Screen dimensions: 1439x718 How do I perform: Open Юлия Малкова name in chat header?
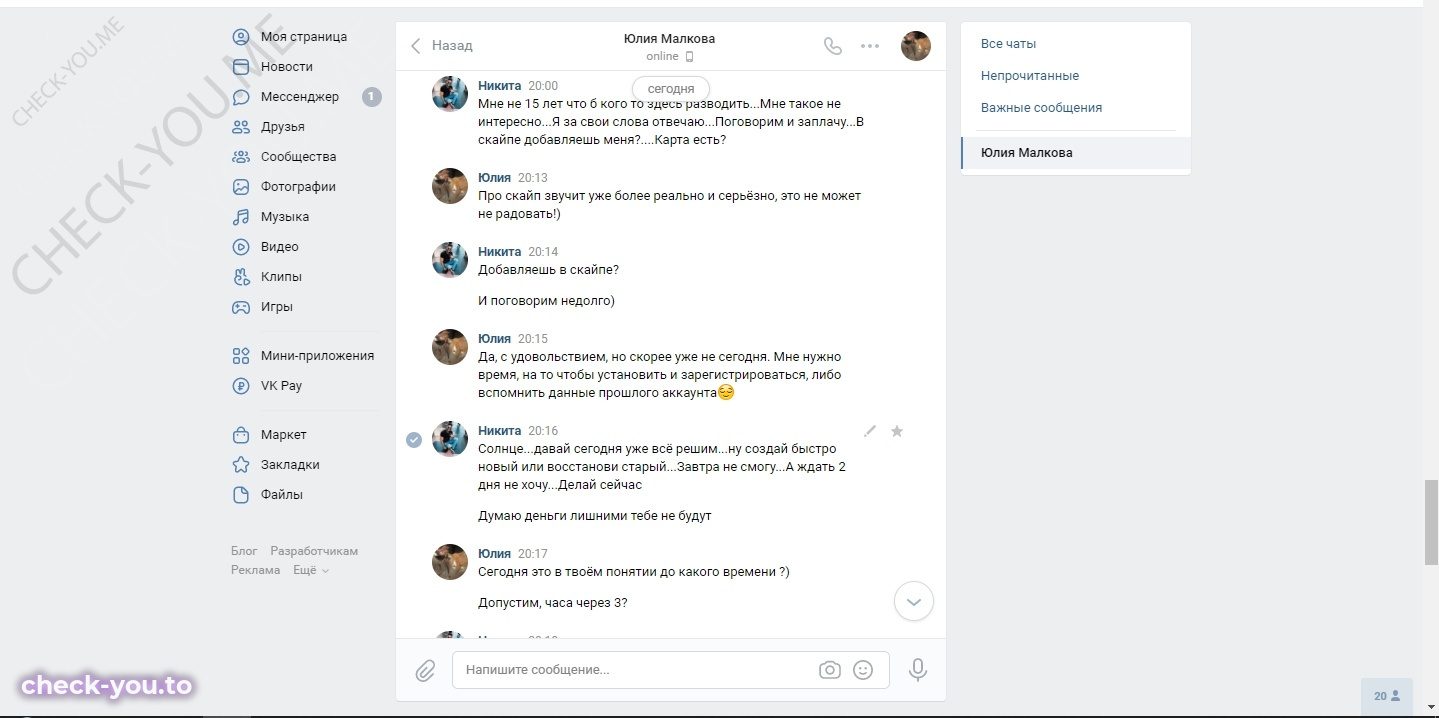(669, 39)
